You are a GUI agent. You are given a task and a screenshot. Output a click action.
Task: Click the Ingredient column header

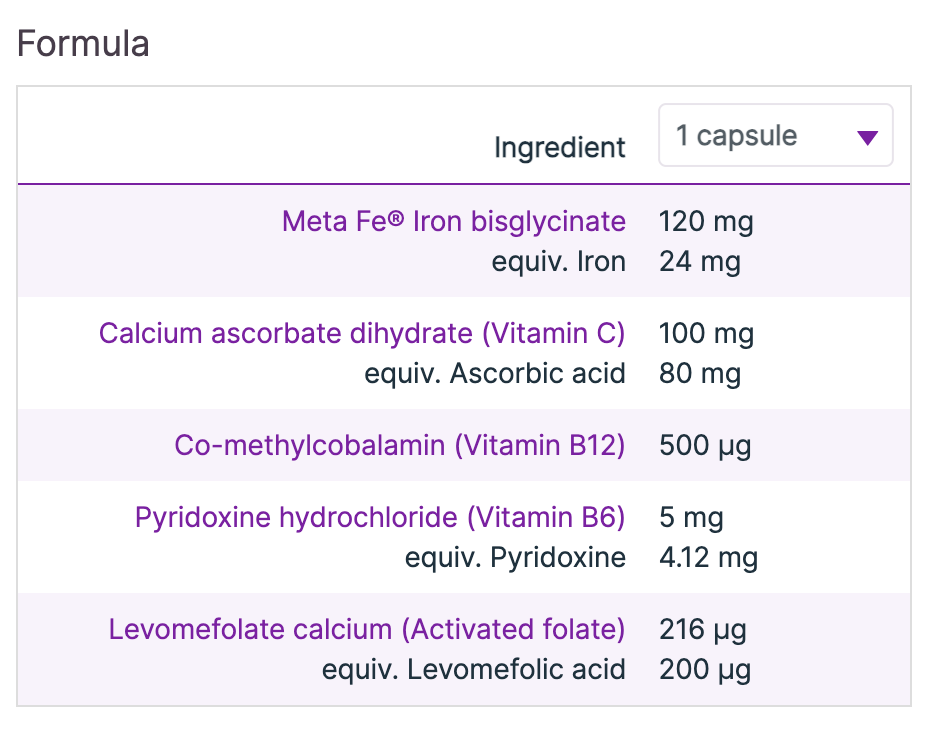tap(559, 148)
